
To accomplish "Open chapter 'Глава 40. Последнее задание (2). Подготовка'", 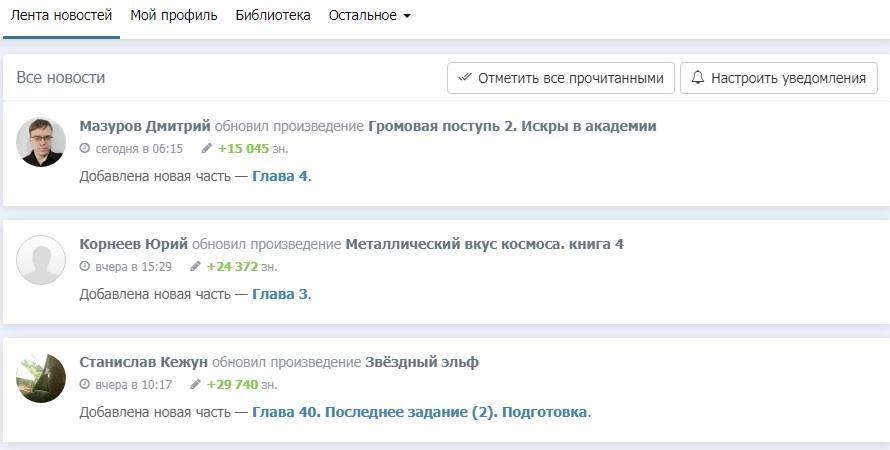I will pos(419,412).
